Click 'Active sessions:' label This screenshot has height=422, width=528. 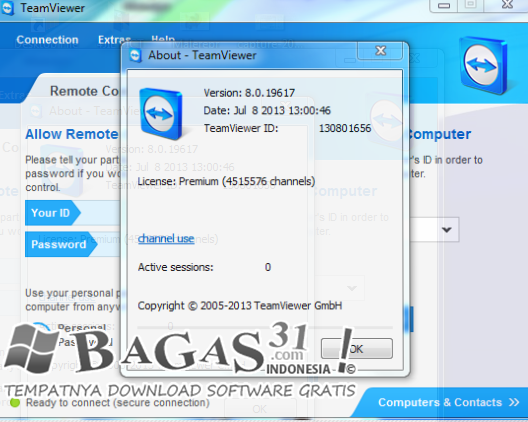175,267
